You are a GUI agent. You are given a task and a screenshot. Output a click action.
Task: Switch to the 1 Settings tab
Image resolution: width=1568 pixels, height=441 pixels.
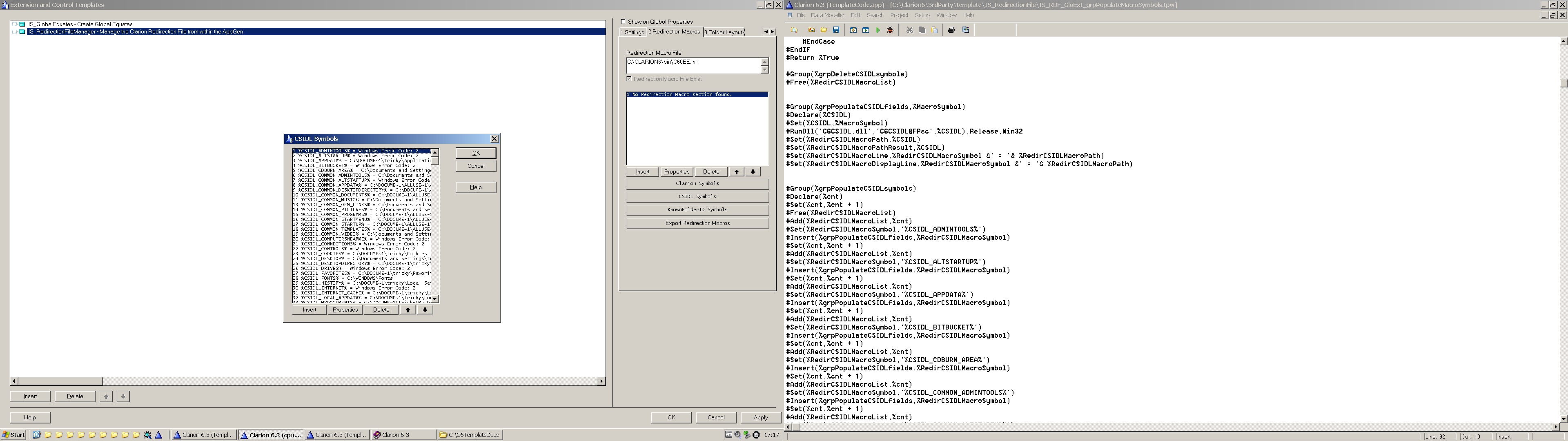[633, 32]
